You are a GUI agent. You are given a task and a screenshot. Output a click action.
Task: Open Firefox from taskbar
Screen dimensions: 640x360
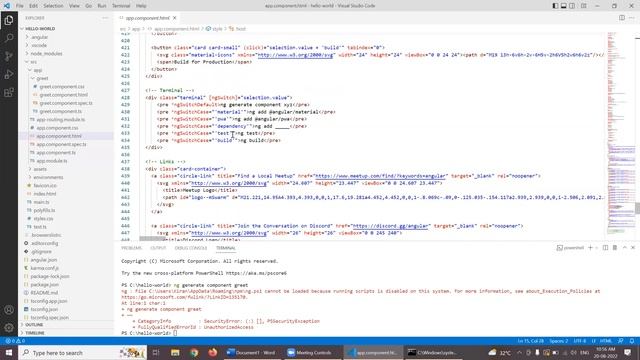pos(213,353)
